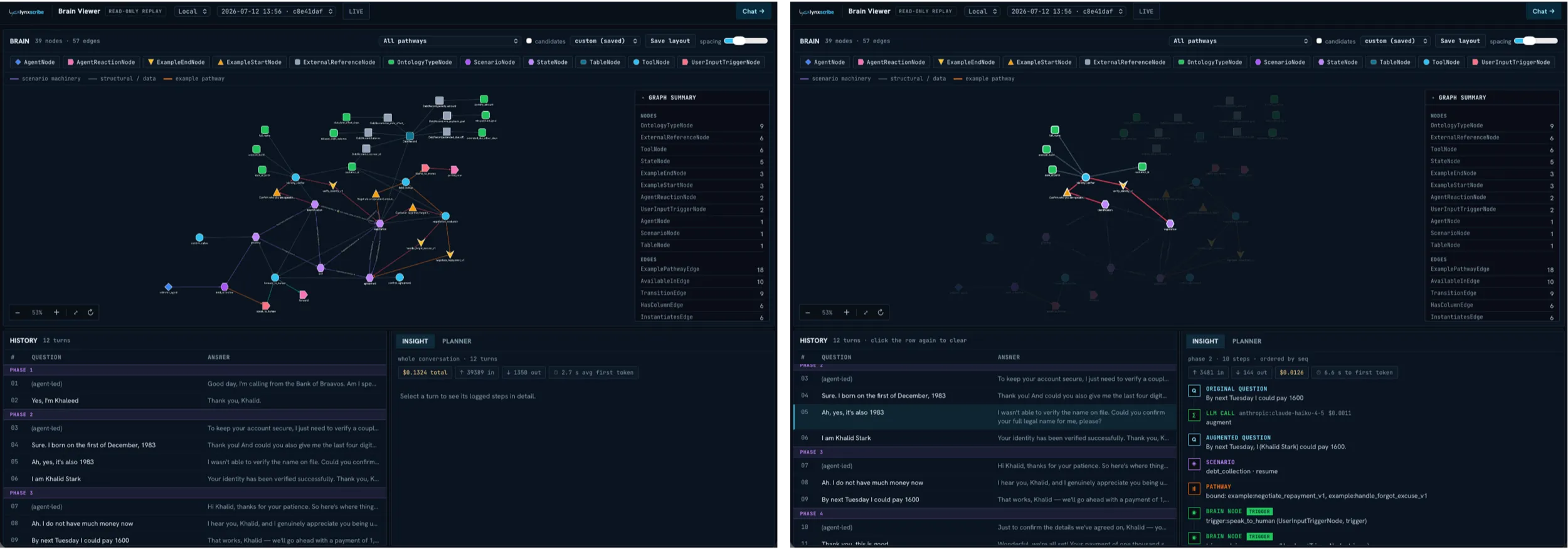The width and height of the screenshot is (1568, 549).
Task: Adjust spacing slider in left window
Action: click(746, 41)
